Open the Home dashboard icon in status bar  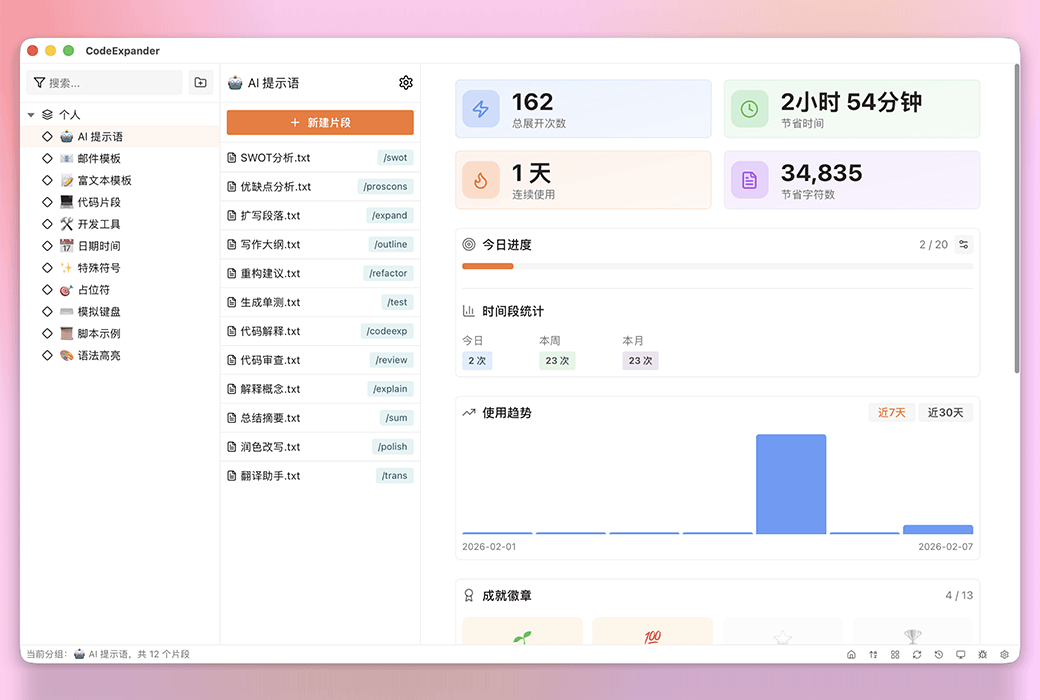[851, 655]
